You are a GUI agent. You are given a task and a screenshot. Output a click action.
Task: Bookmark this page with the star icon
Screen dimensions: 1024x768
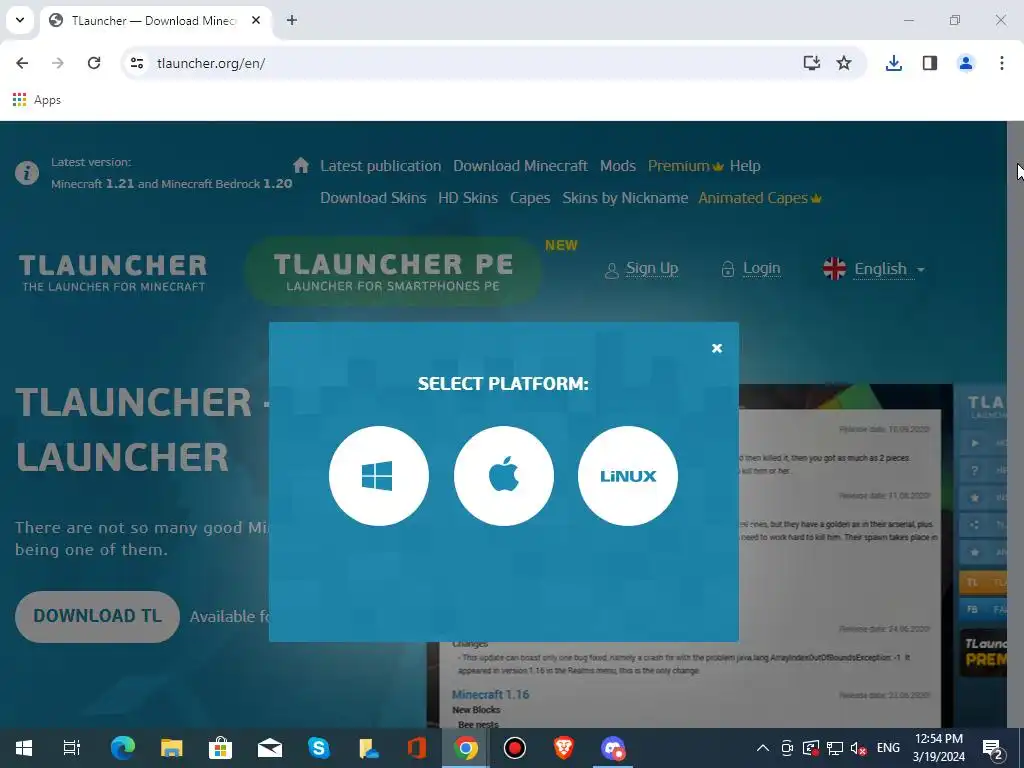(844, 63)
